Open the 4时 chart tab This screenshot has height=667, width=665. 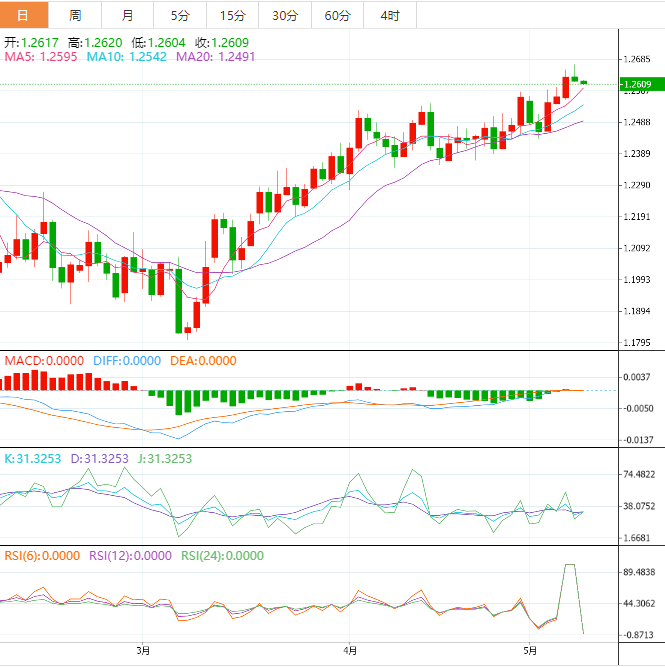tap(389, 15)
